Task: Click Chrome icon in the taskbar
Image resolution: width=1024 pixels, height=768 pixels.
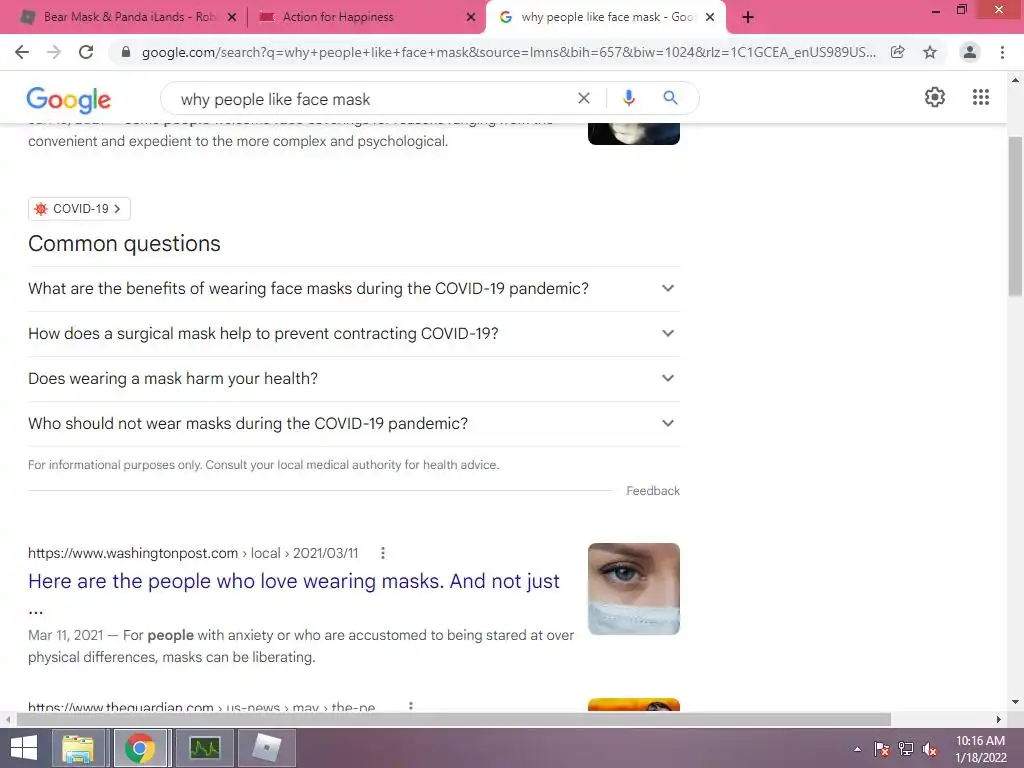Action: (x=140, y=748)
